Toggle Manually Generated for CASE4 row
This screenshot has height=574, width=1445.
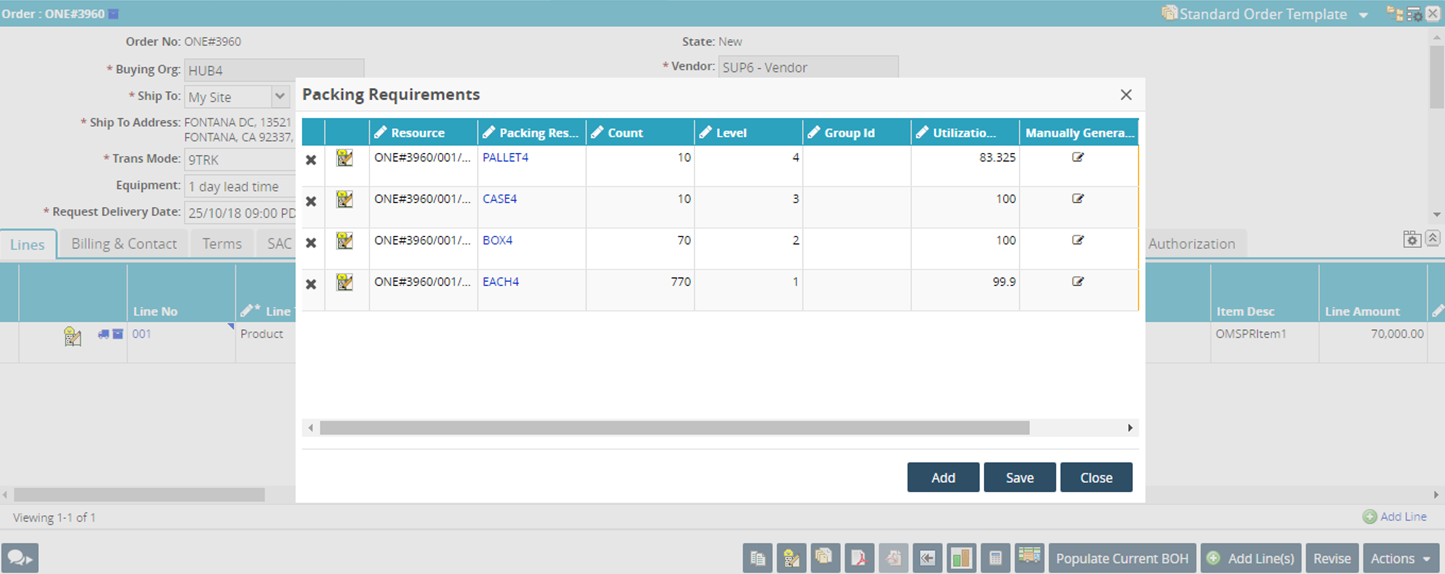click(x=1078, y=199)
